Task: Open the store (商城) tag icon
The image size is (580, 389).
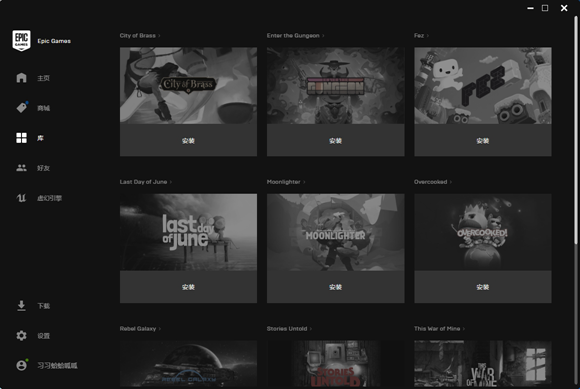Action: click(22, 108)
